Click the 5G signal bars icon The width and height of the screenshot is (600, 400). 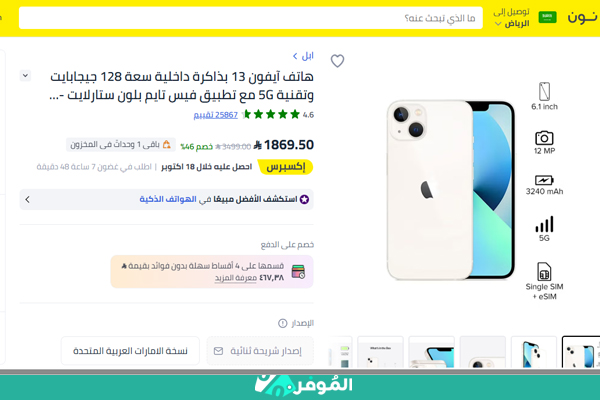pyautogui.click(x=544, y=224)
